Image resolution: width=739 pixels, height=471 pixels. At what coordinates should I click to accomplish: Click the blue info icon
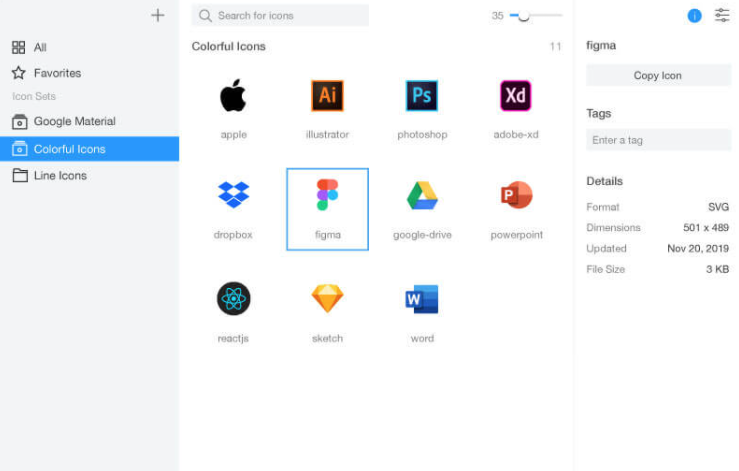click(x=694, y=16)
